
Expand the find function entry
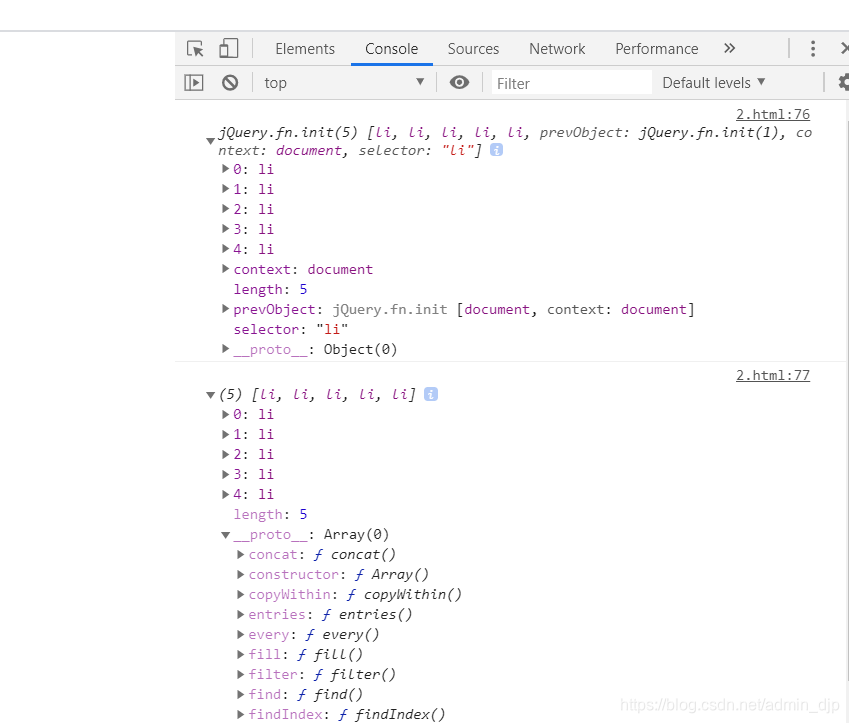240,694
